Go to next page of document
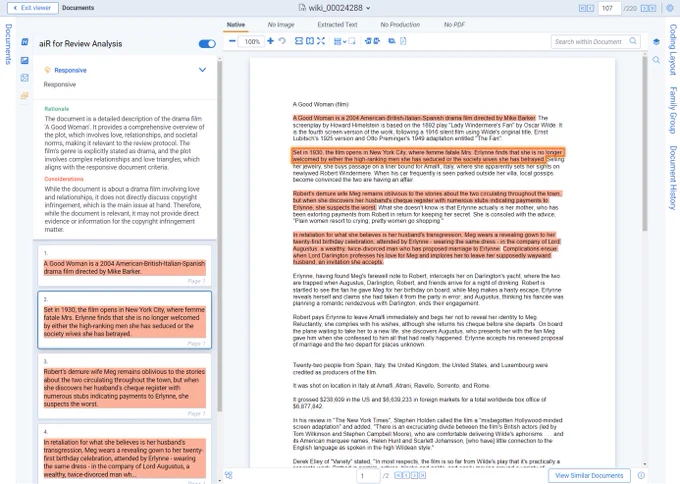The height and width of the screenshot is (484, 680). [414, 475]
